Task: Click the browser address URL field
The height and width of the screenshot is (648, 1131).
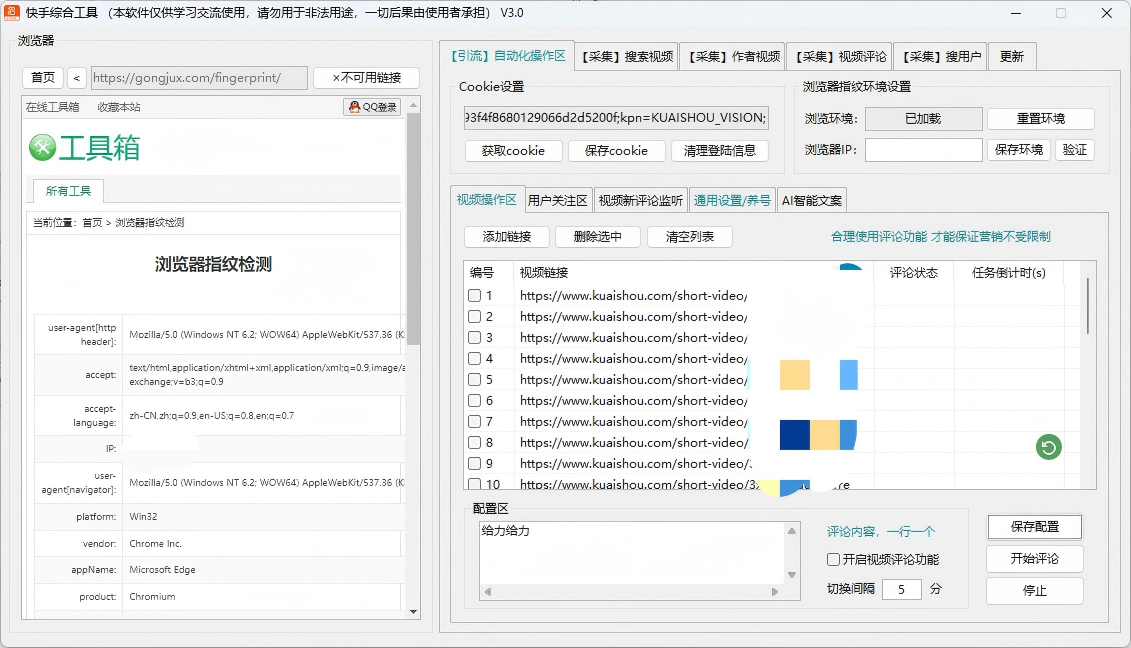Action: tap(199, 77)
